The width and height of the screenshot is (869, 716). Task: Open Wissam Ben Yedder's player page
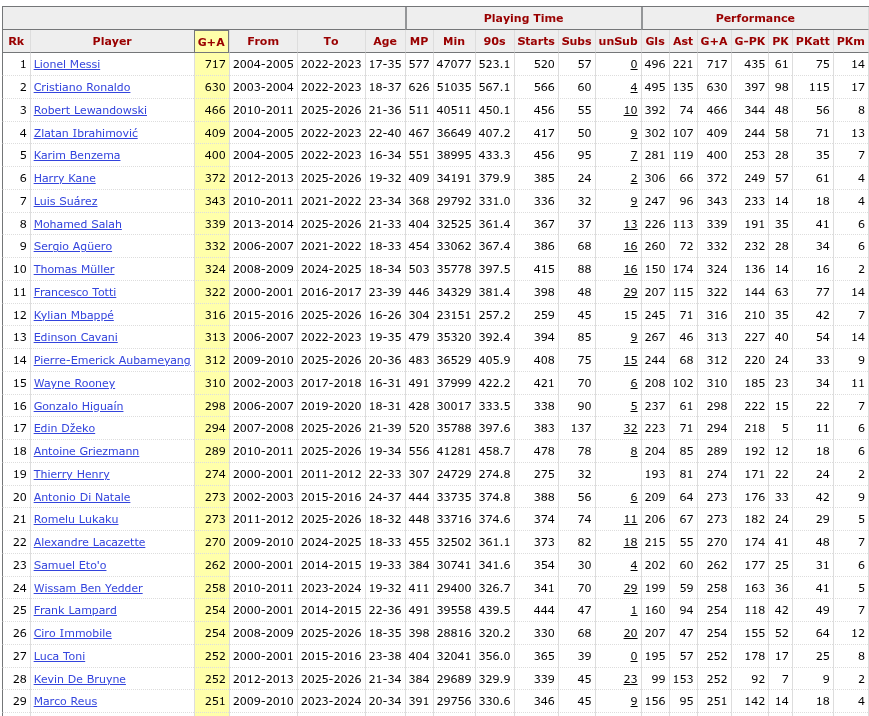tap(88, 588)
